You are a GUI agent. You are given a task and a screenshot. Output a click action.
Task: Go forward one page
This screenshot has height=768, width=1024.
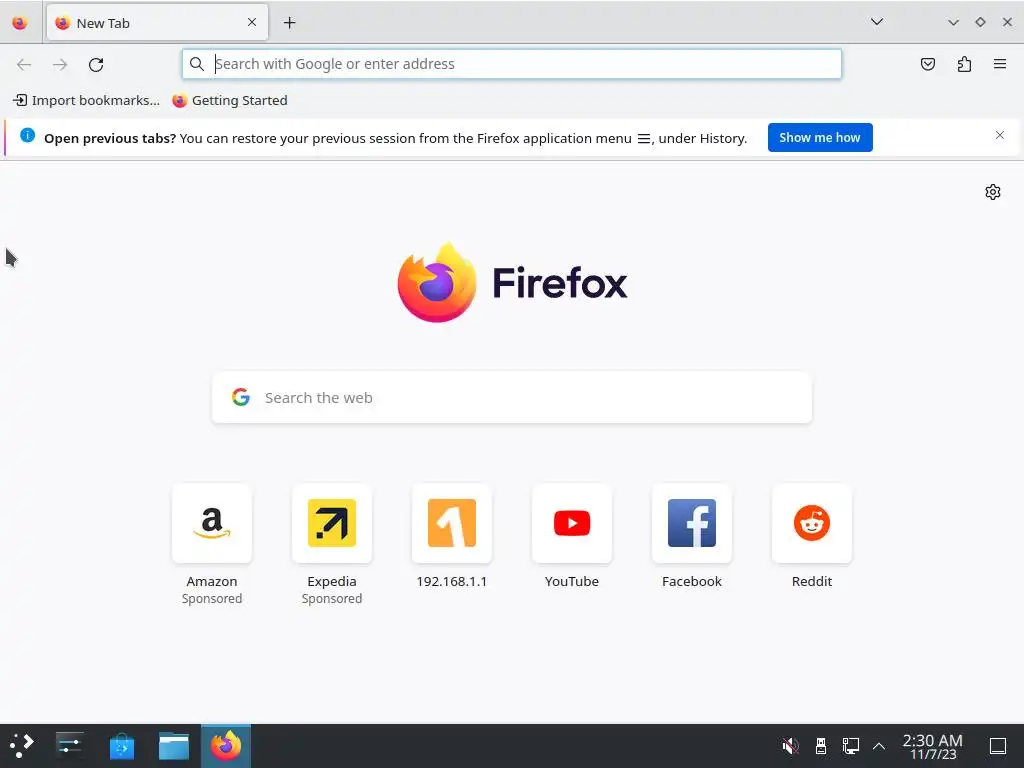click(60, 64)
